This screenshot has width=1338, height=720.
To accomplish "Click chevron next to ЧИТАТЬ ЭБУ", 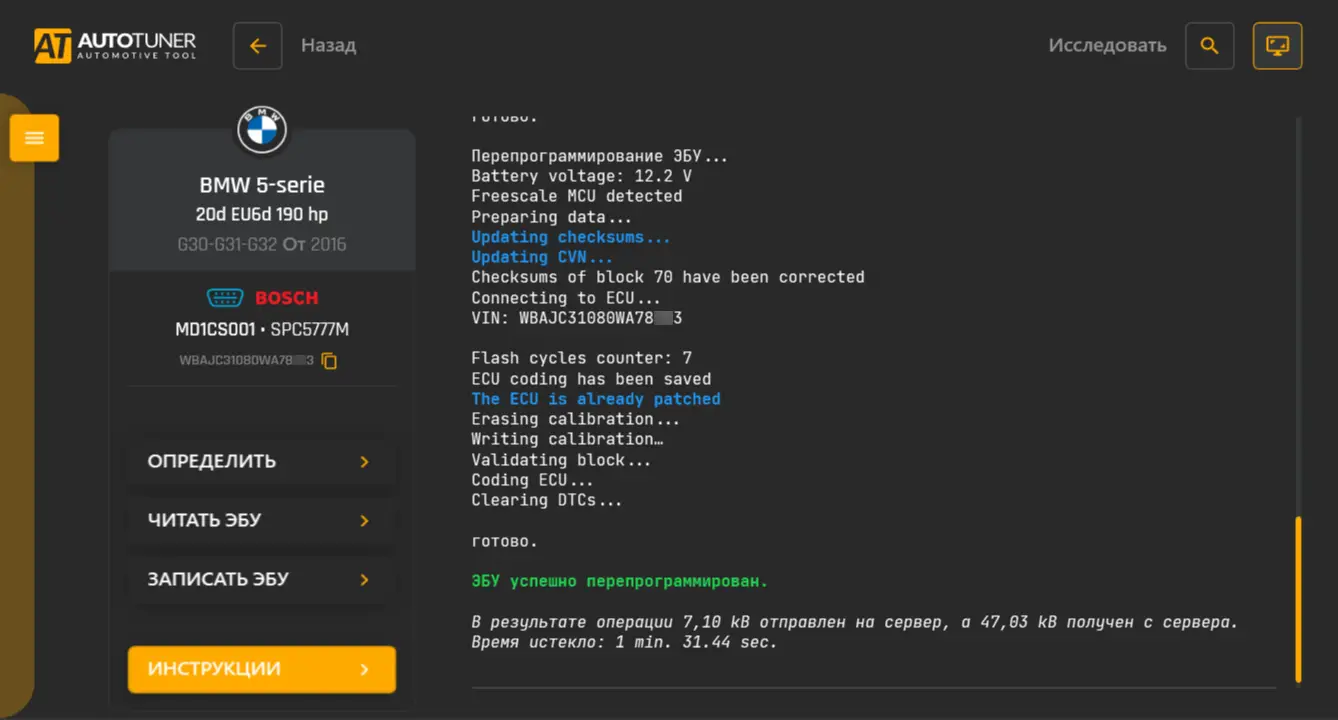I will pyautogui.click(x=365, y=521).
